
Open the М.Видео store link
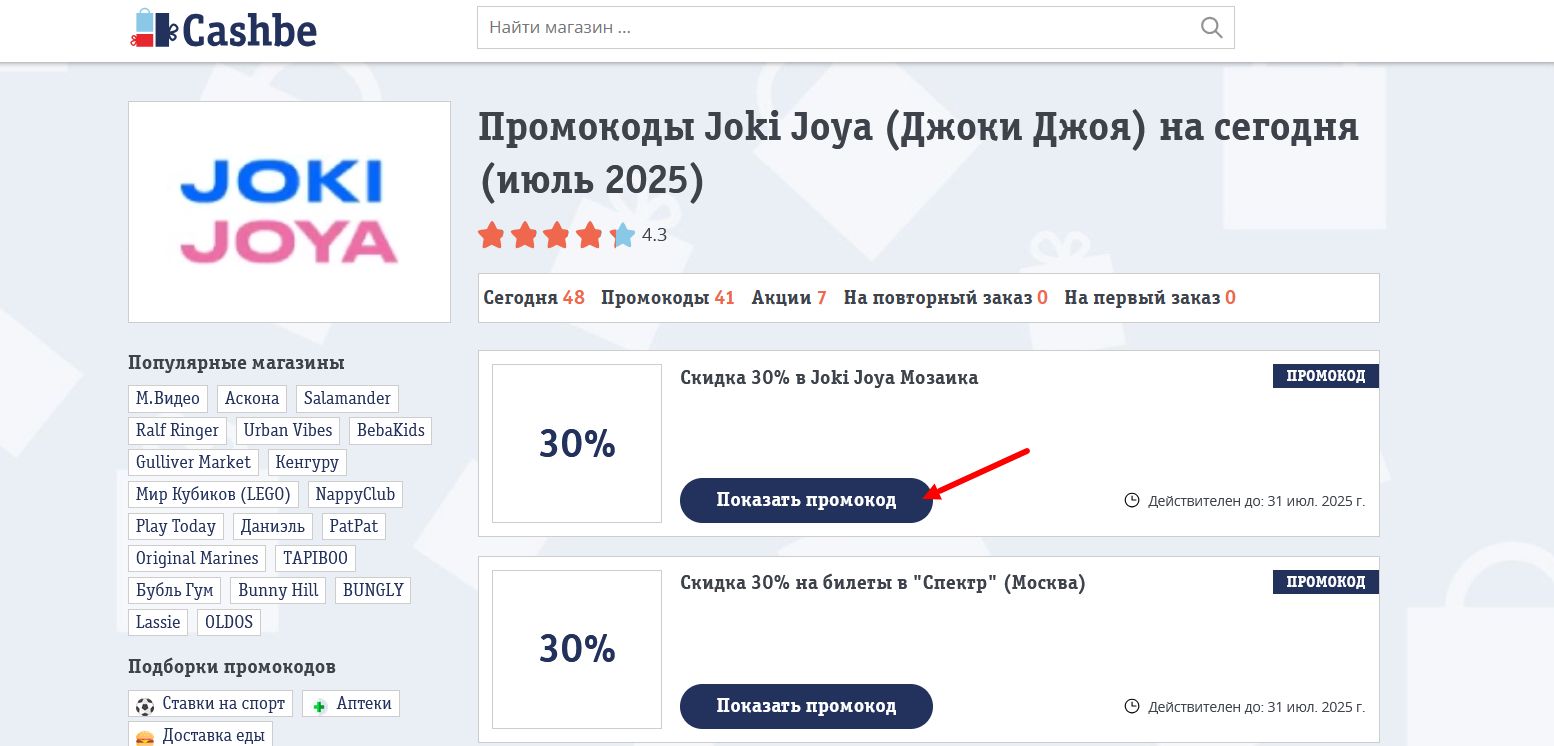[x=168, y=398]
